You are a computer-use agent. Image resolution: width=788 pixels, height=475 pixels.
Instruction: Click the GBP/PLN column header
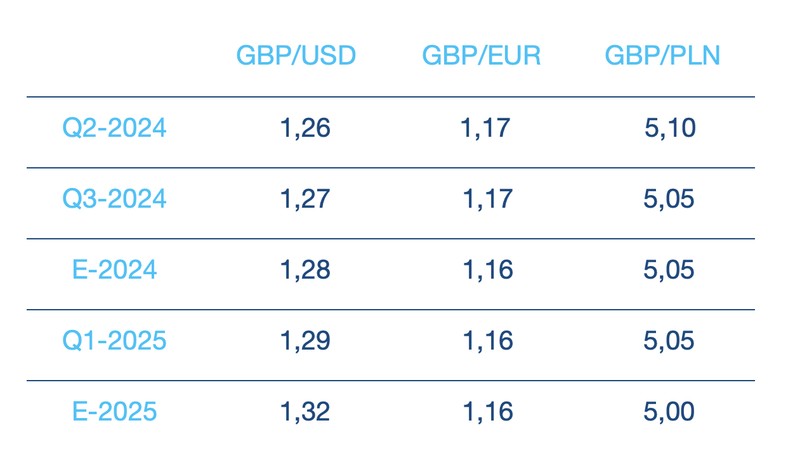pyautogui.click(x=662, y=55)
